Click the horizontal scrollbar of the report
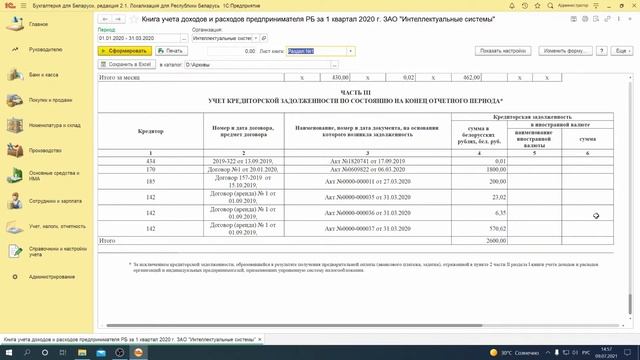Viewport: 640px width, 360px height. pos(294,325)
